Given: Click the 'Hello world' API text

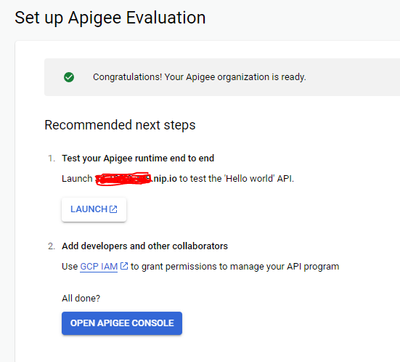Looking at the screenshot, I should (250, 179).
